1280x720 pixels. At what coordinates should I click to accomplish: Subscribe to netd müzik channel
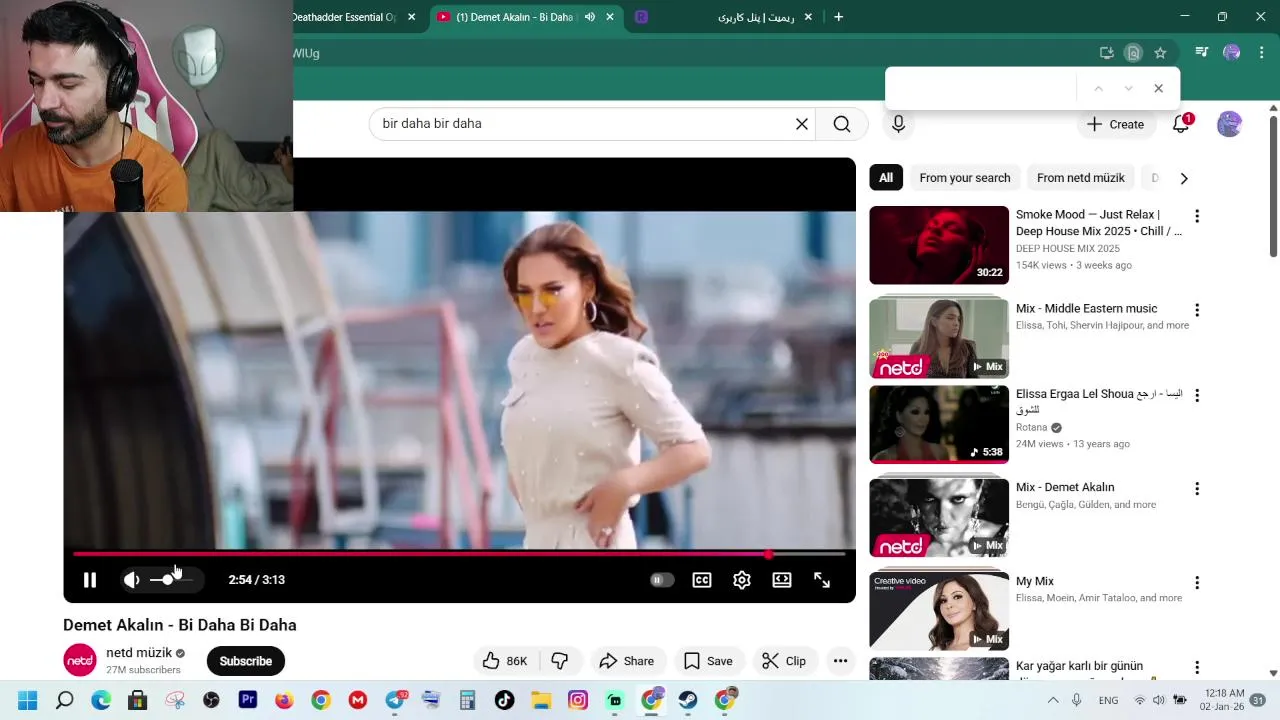tap(246, 661)
